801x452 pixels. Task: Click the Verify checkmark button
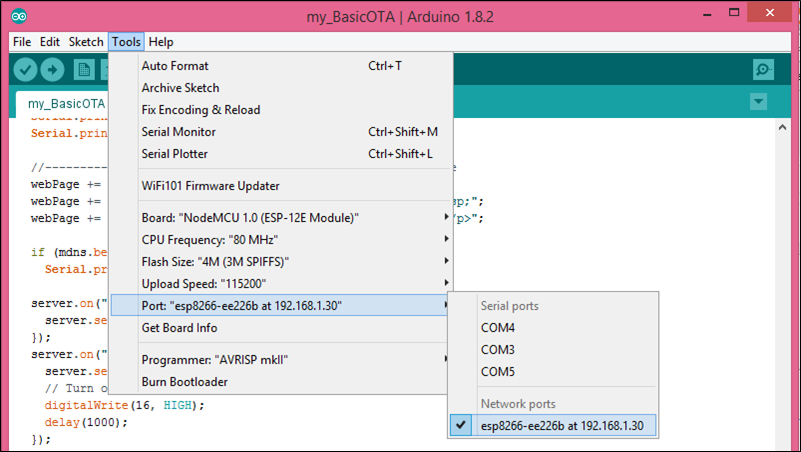coord(25,69)
